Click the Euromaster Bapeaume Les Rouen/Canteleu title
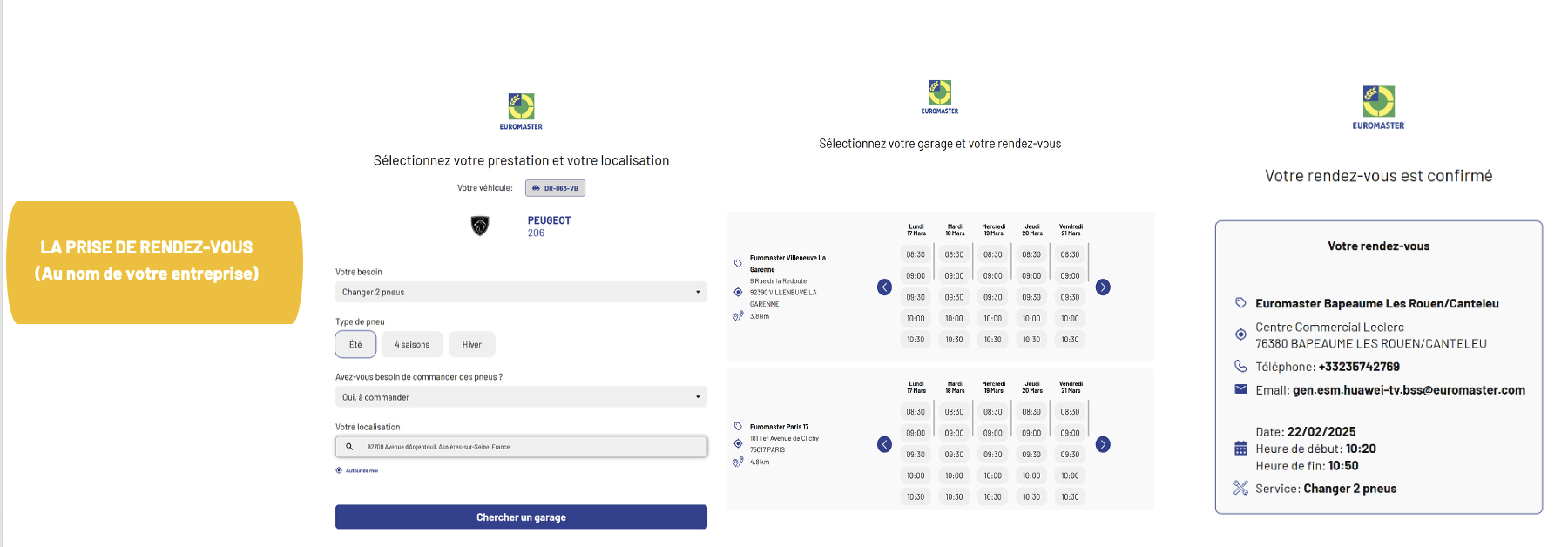Screen dimensions: 1568x547 coord(1376,303)
